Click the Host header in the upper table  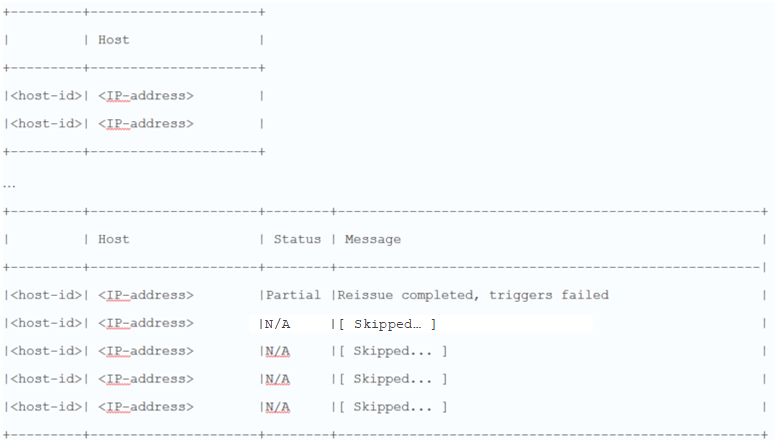[113, 40]
